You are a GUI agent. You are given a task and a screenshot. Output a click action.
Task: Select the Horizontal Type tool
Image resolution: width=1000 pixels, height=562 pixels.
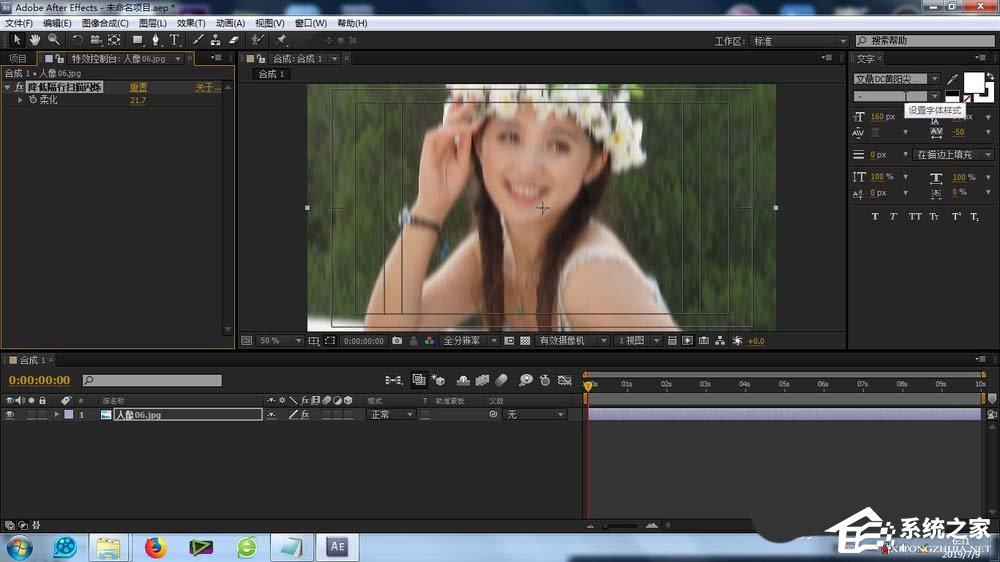tap(174, 40)
